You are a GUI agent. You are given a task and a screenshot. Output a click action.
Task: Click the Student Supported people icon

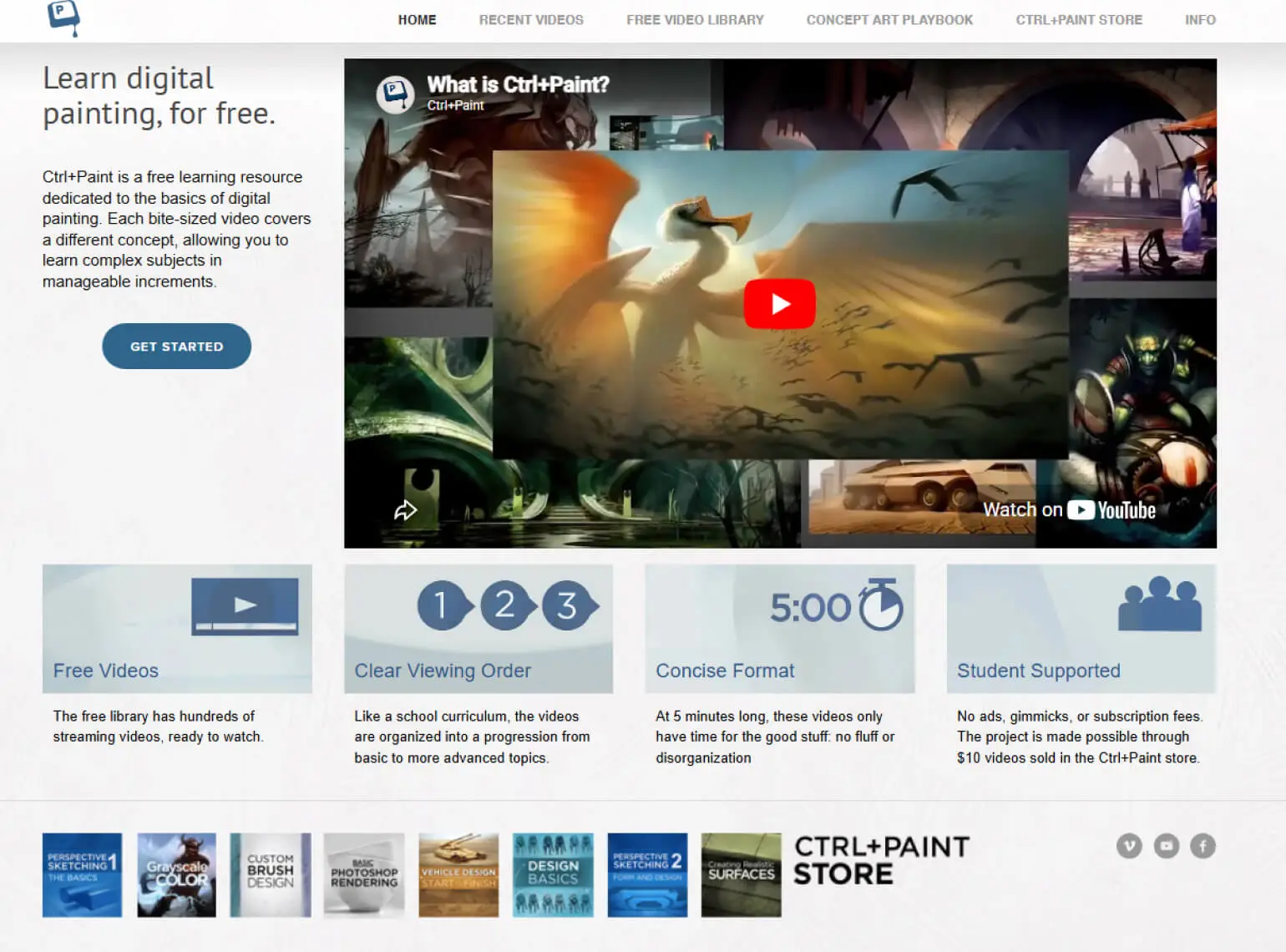tap(1160, 604)
